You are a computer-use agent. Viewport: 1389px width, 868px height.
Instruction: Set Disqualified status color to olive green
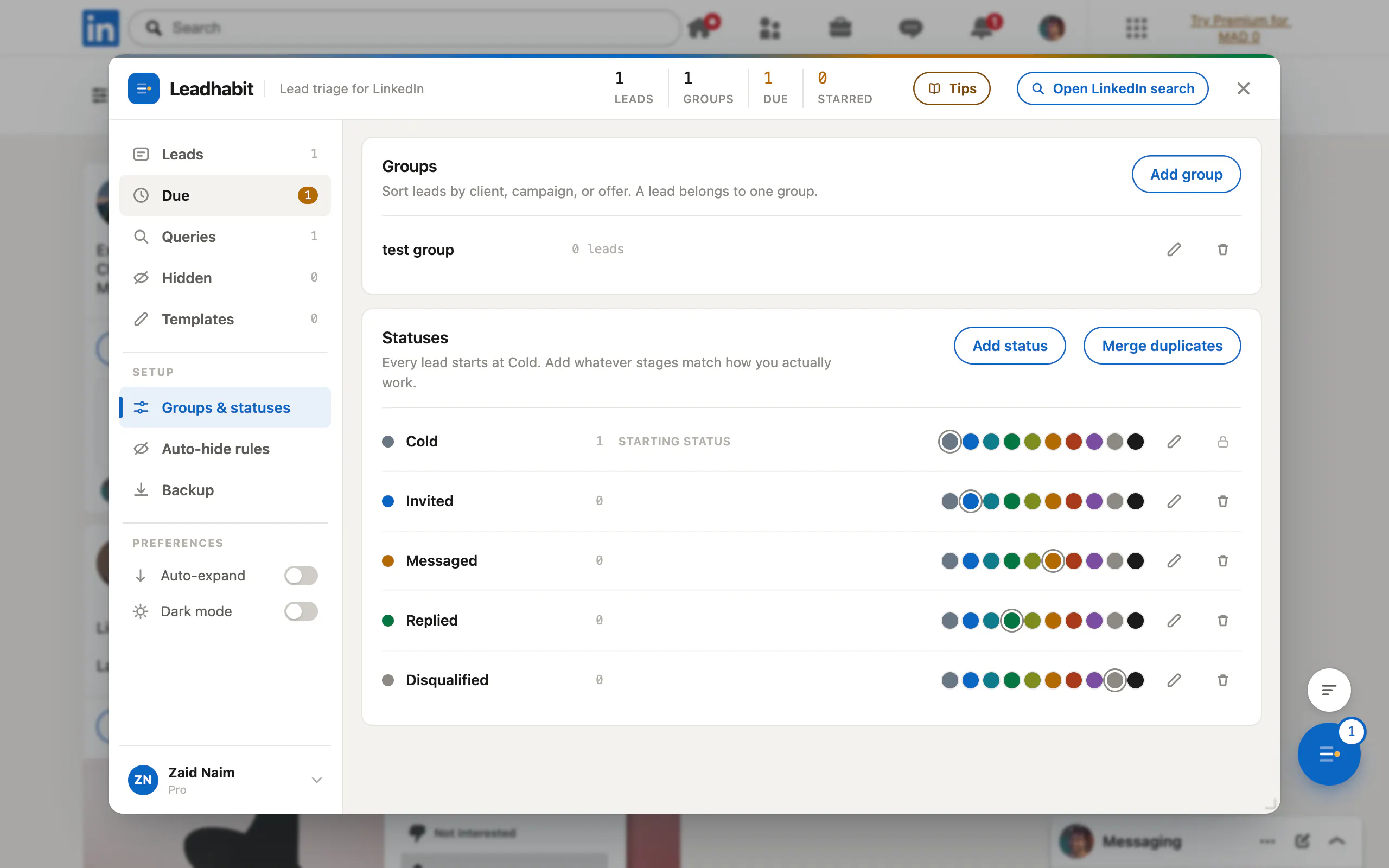tap(1032, 680)
